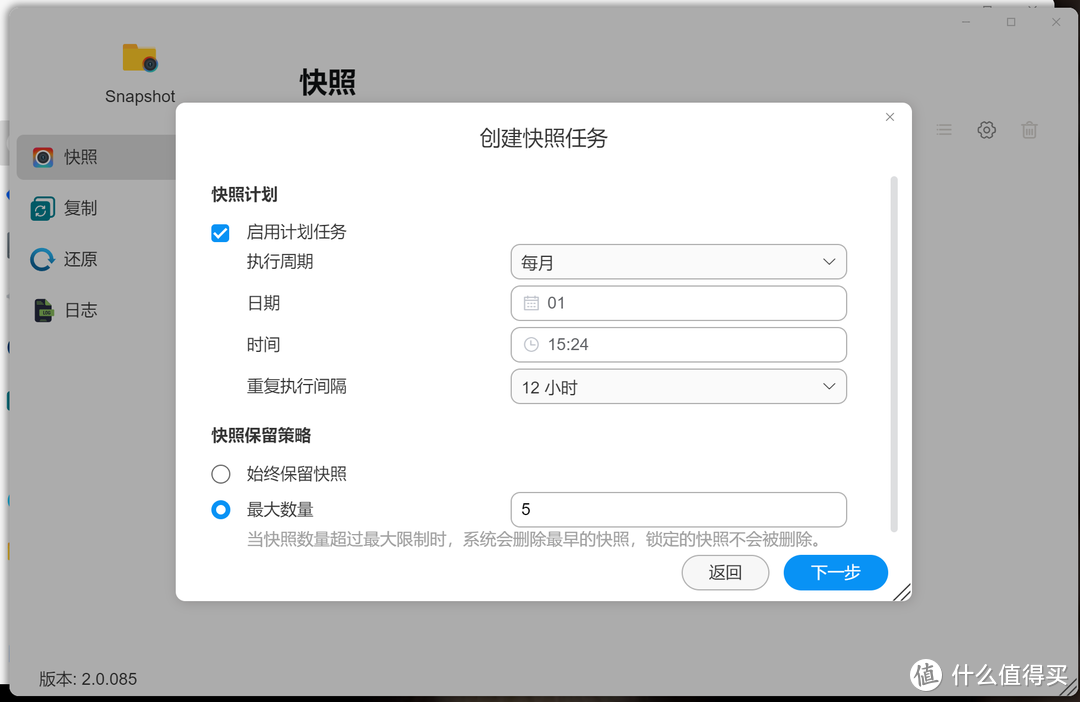This screenshot has width=1080, height=702.
Task: Click the trash delete icon in the toolbar
Action: [x=1029, y=130]
